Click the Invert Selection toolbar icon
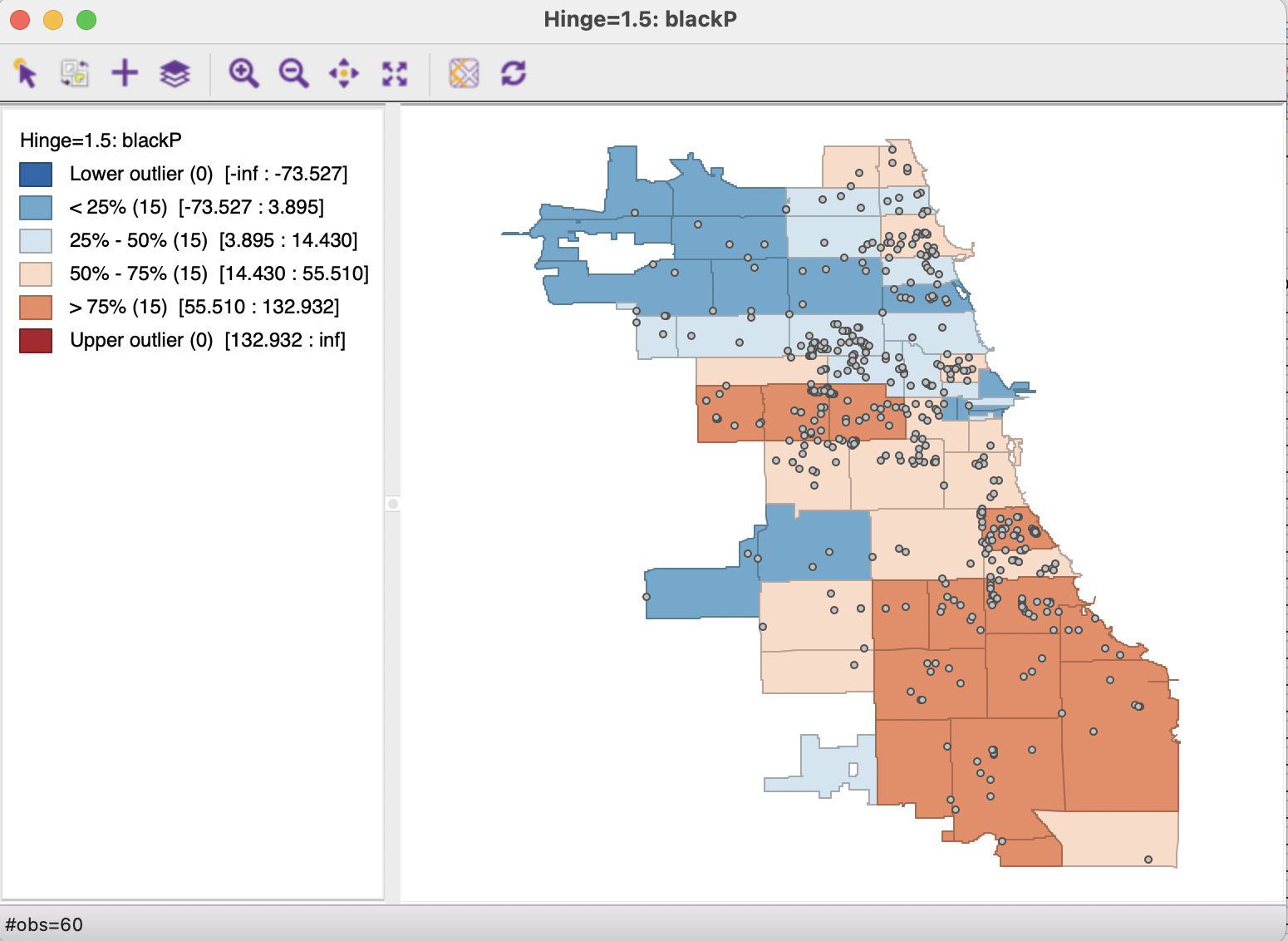Viewport: 1288px width, 941px height. pos(75,73)
